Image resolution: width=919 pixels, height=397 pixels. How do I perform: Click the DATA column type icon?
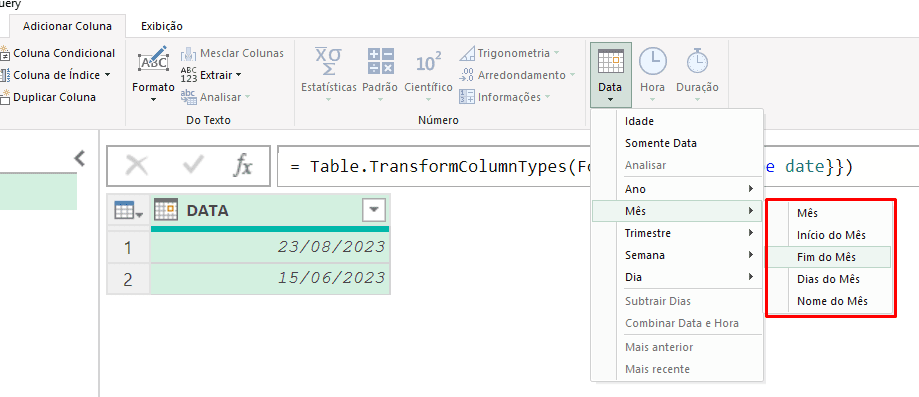click(x=166, y=210)
